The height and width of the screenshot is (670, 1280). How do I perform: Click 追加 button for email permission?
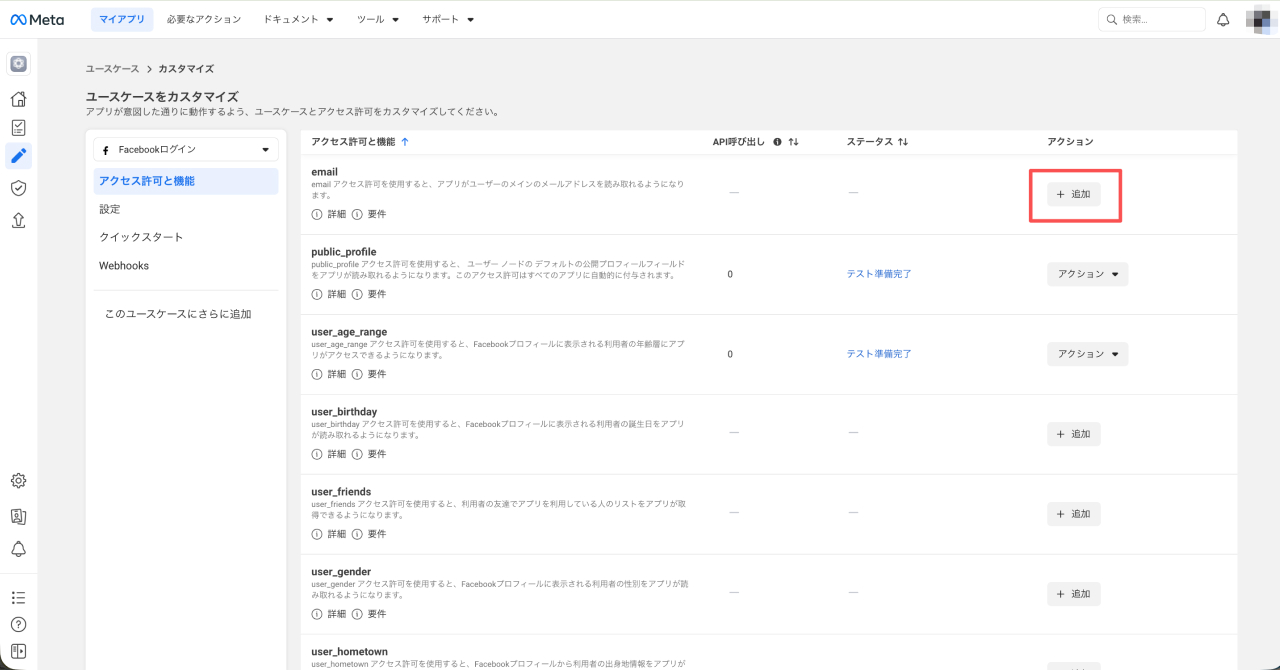[x=1074, y=194]
